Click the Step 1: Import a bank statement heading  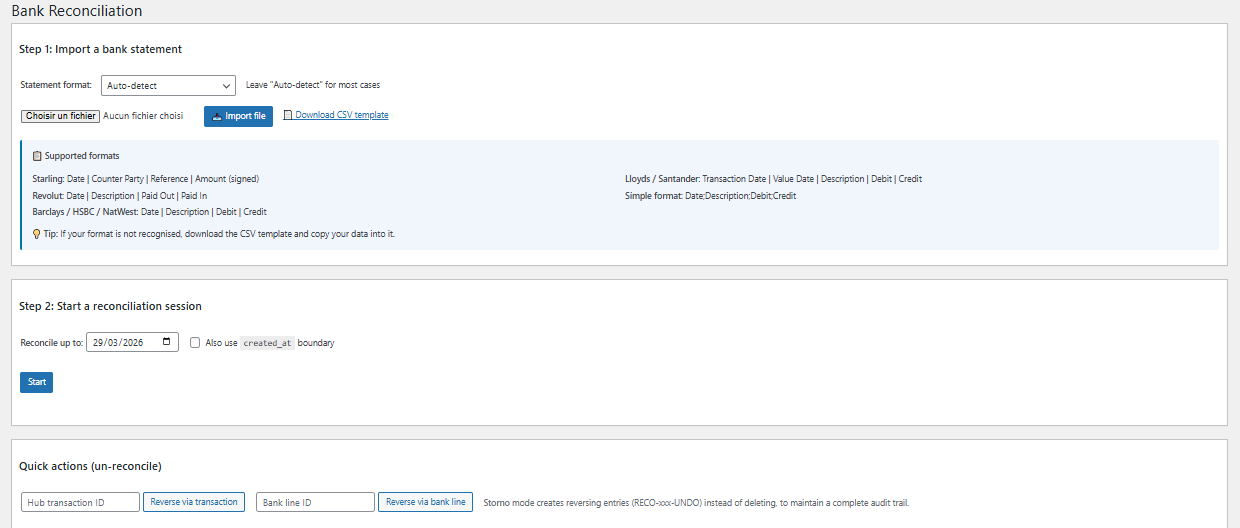coord(100,49)
